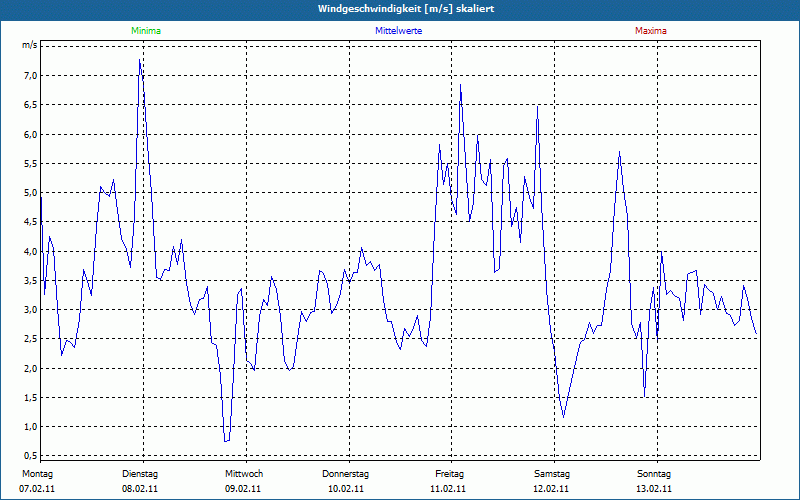Click the date 10.02.11
The width and height of the screenshot is (800, 500).
pyautogui.click(x=346, y=489)
